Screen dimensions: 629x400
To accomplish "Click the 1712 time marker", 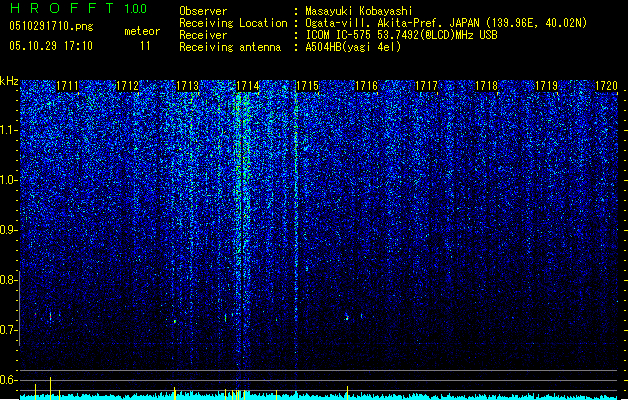I will (x=127, y=86).
